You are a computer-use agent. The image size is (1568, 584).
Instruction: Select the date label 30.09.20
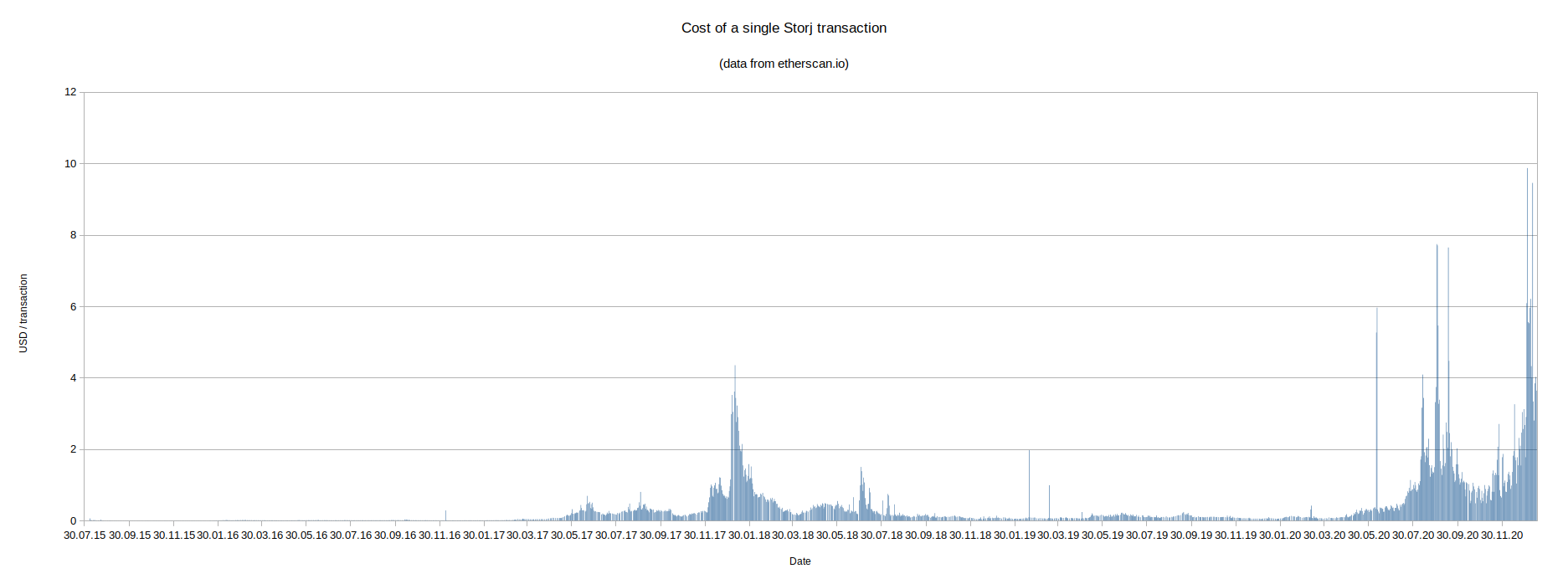pyautogui.click(x=1457, y=535)
